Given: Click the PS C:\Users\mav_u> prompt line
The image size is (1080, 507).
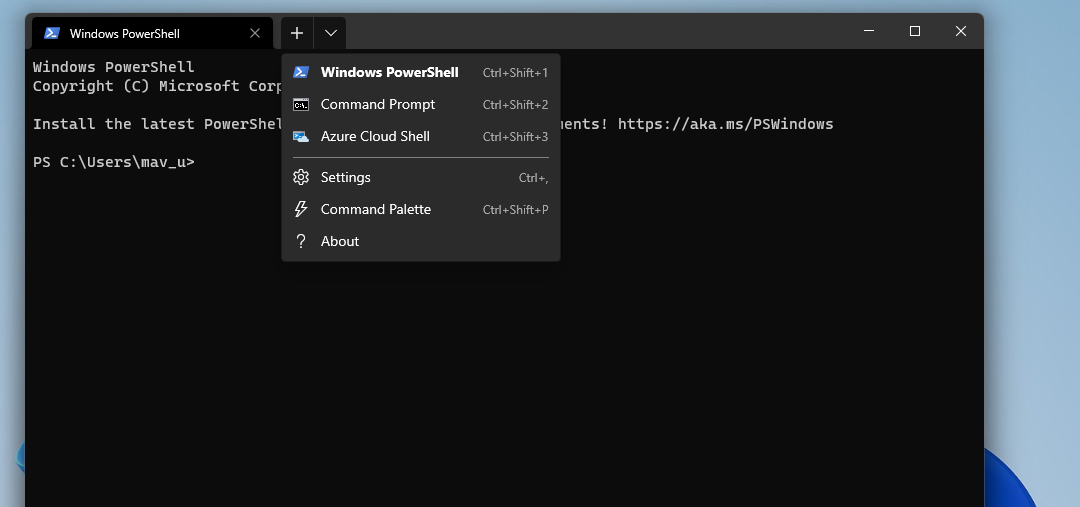Looking at the screenshot, I should (x=114, y=162).
